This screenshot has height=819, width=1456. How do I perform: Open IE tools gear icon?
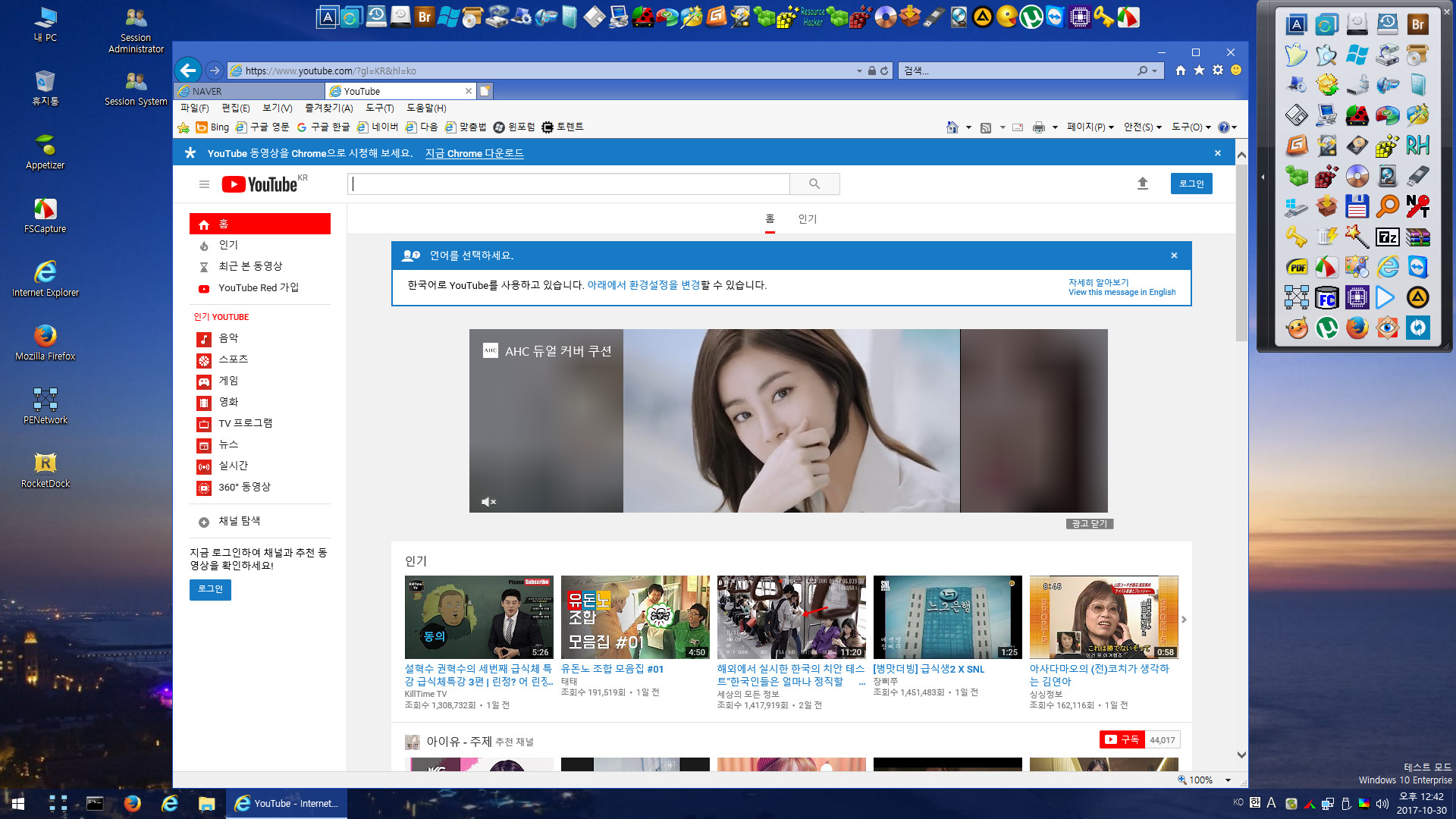click(x=1218, y=70)
